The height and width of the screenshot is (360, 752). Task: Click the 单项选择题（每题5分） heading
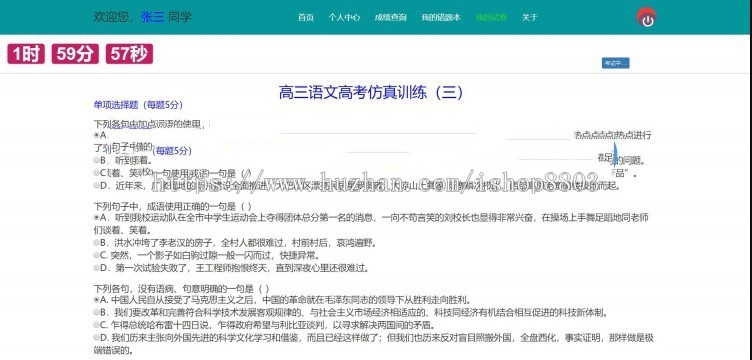pos(138,105)
